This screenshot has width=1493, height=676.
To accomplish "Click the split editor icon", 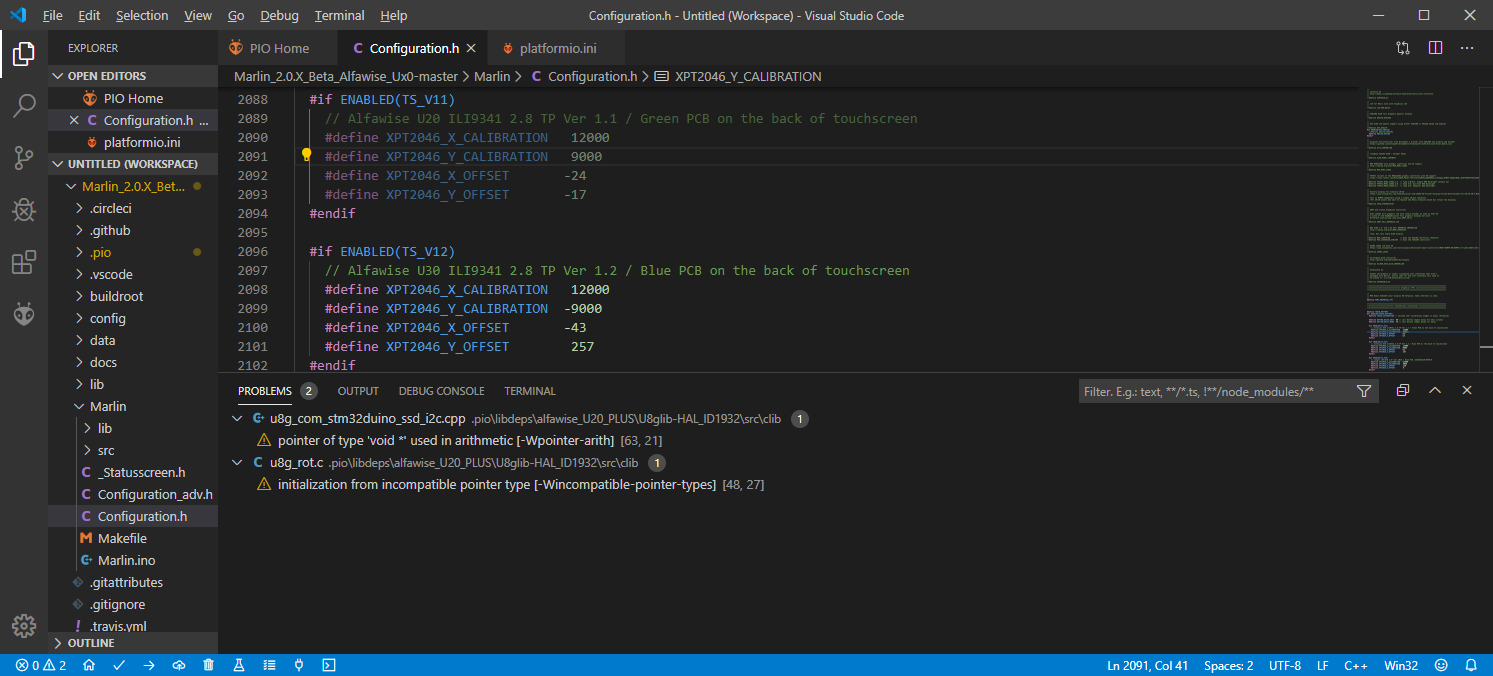I will [1435, 48].
